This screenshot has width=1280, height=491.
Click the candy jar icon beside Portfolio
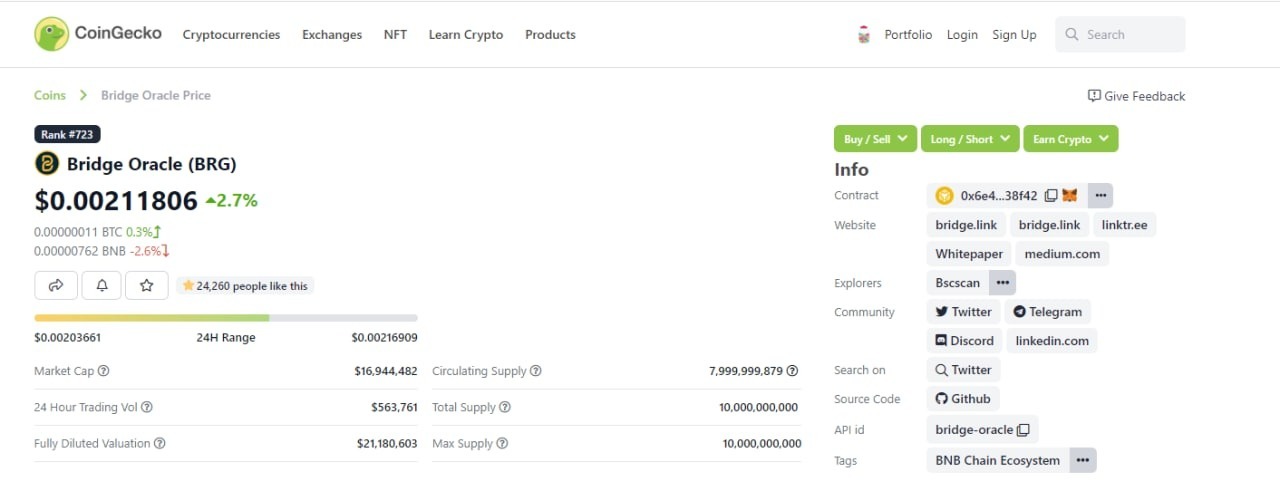coord(864,35)
